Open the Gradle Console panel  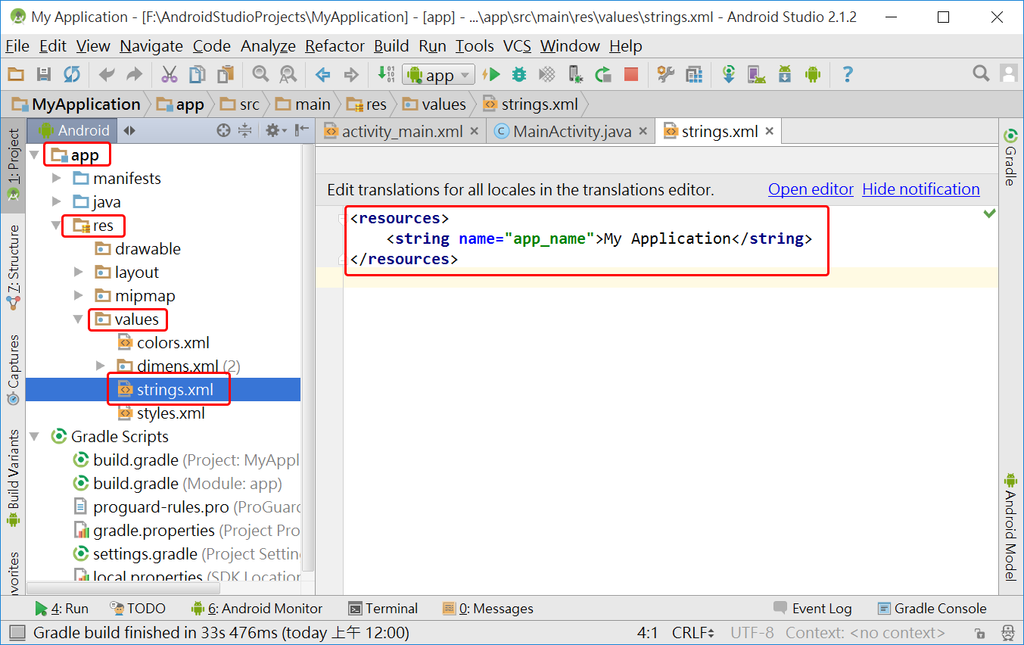[x=932, y=608]
